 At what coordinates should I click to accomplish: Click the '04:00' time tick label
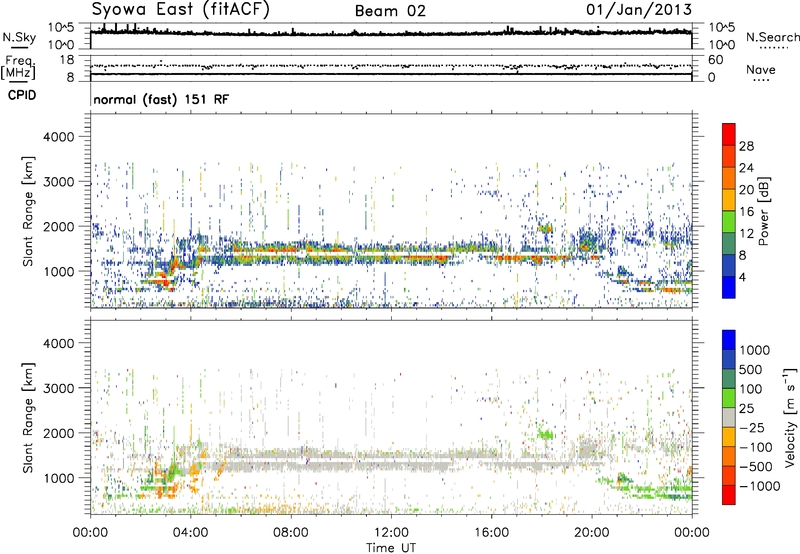coord(190,533)
